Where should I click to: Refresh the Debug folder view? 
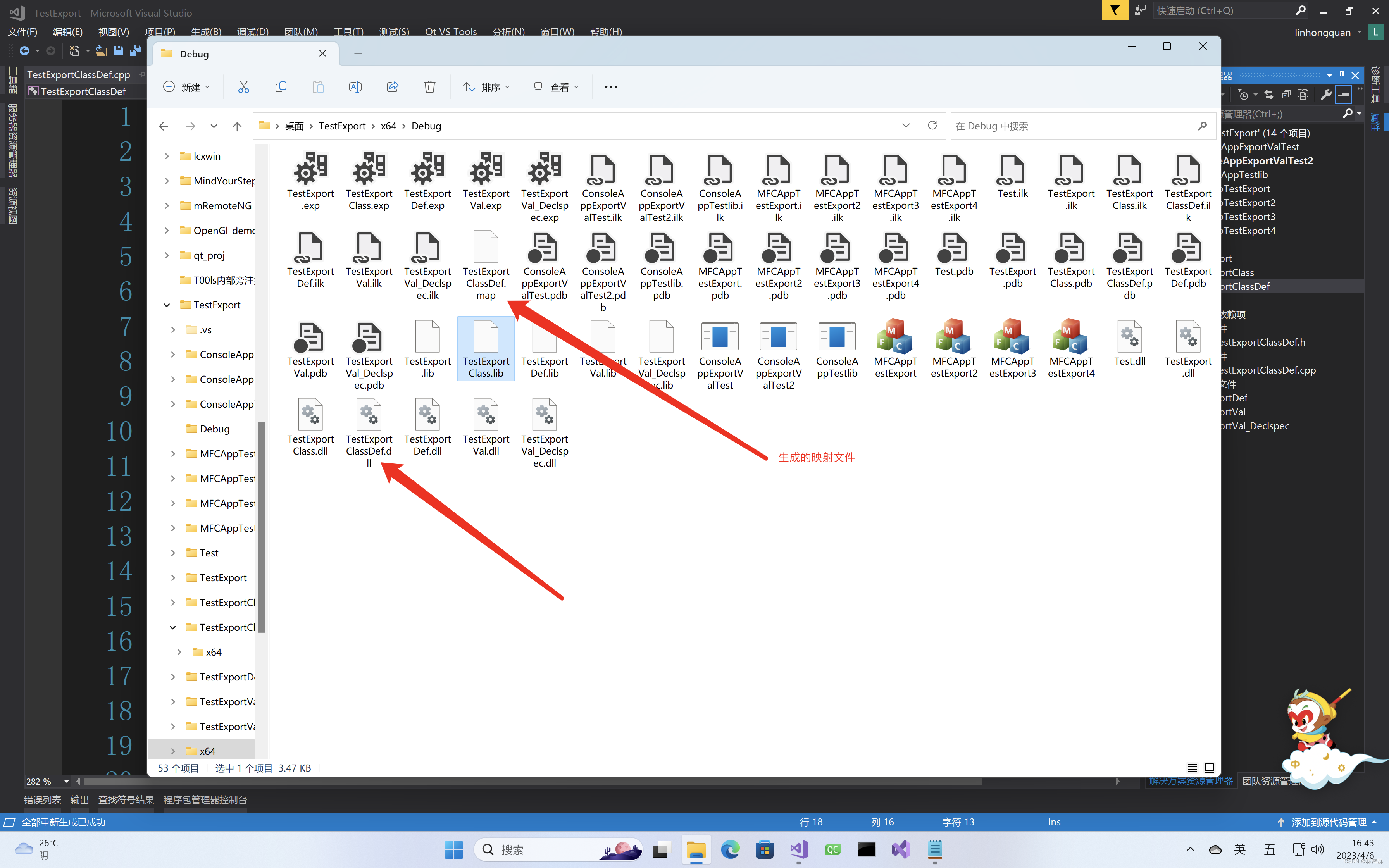932,125
